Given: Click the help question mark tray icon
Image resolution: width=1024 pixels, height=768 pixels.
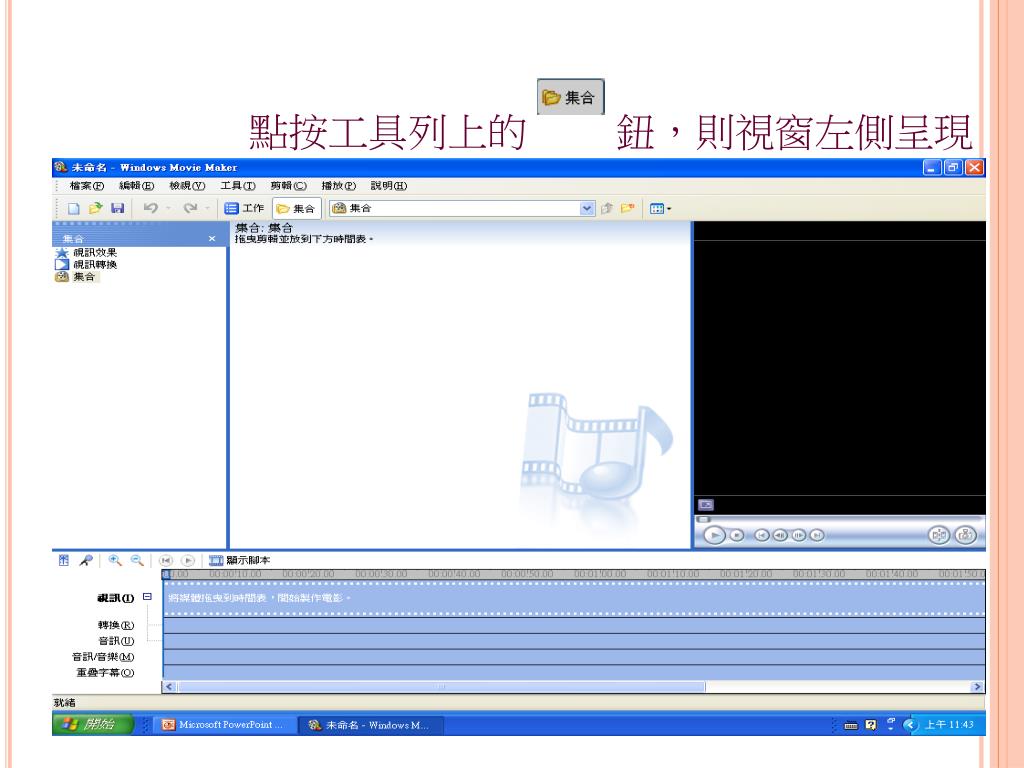Looking at the screenshot, I should click(871, 725).
